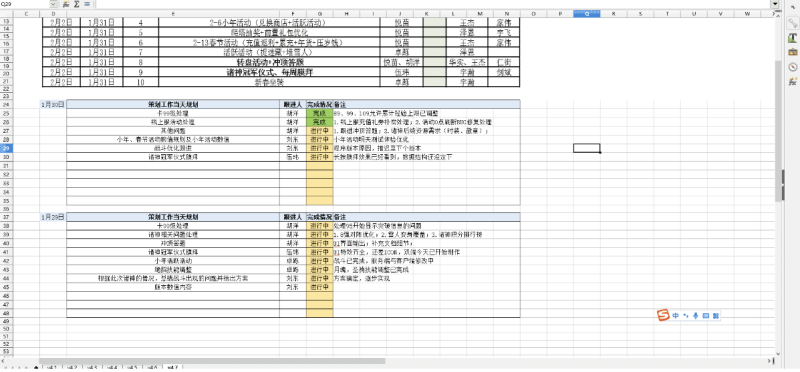Open the Sogou toolbox grid icon
Image resolution: width=800 pixels, height=372 pixels.
[x=716, y=316]
